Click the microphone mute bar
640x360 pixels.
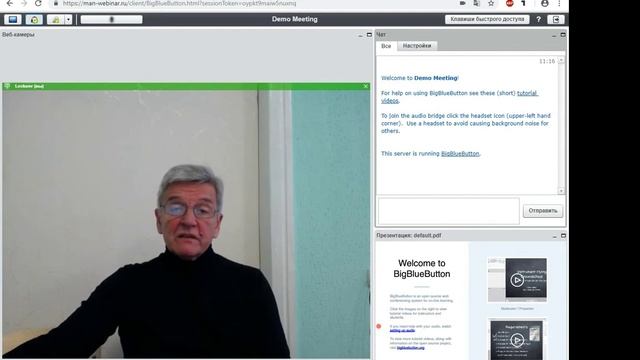point(111,19)
